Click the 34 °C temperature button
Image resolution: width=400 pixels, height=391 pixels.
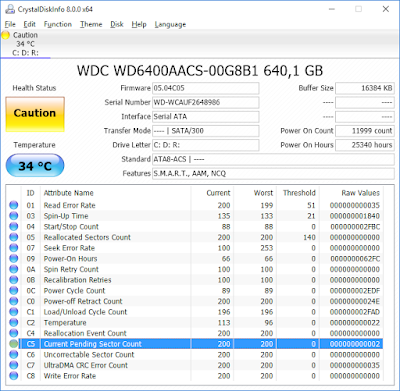tap(35, 165)
